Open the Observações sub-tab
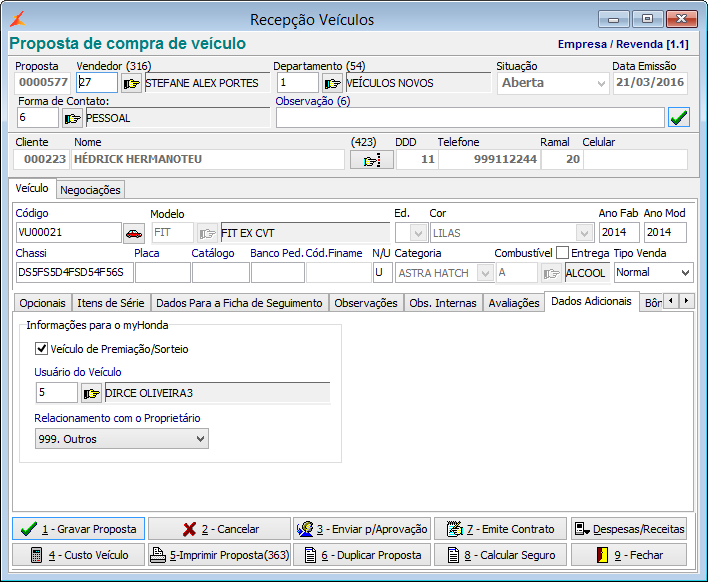 click(366, 303)
